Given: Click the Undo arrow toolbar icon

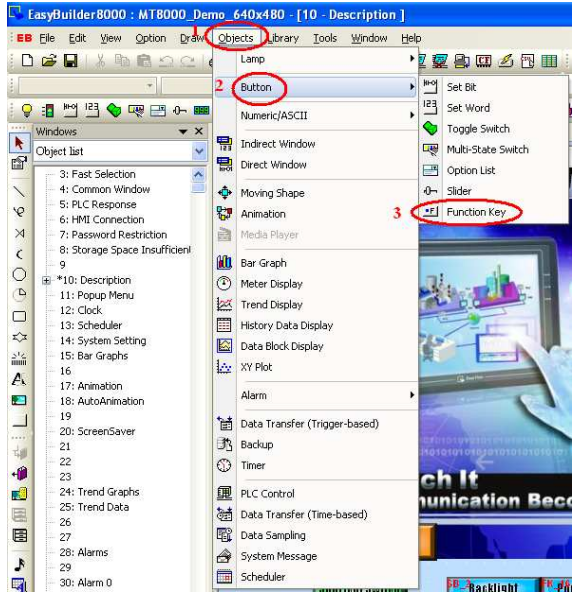Looking at the screenshot, I should [166, 60].
